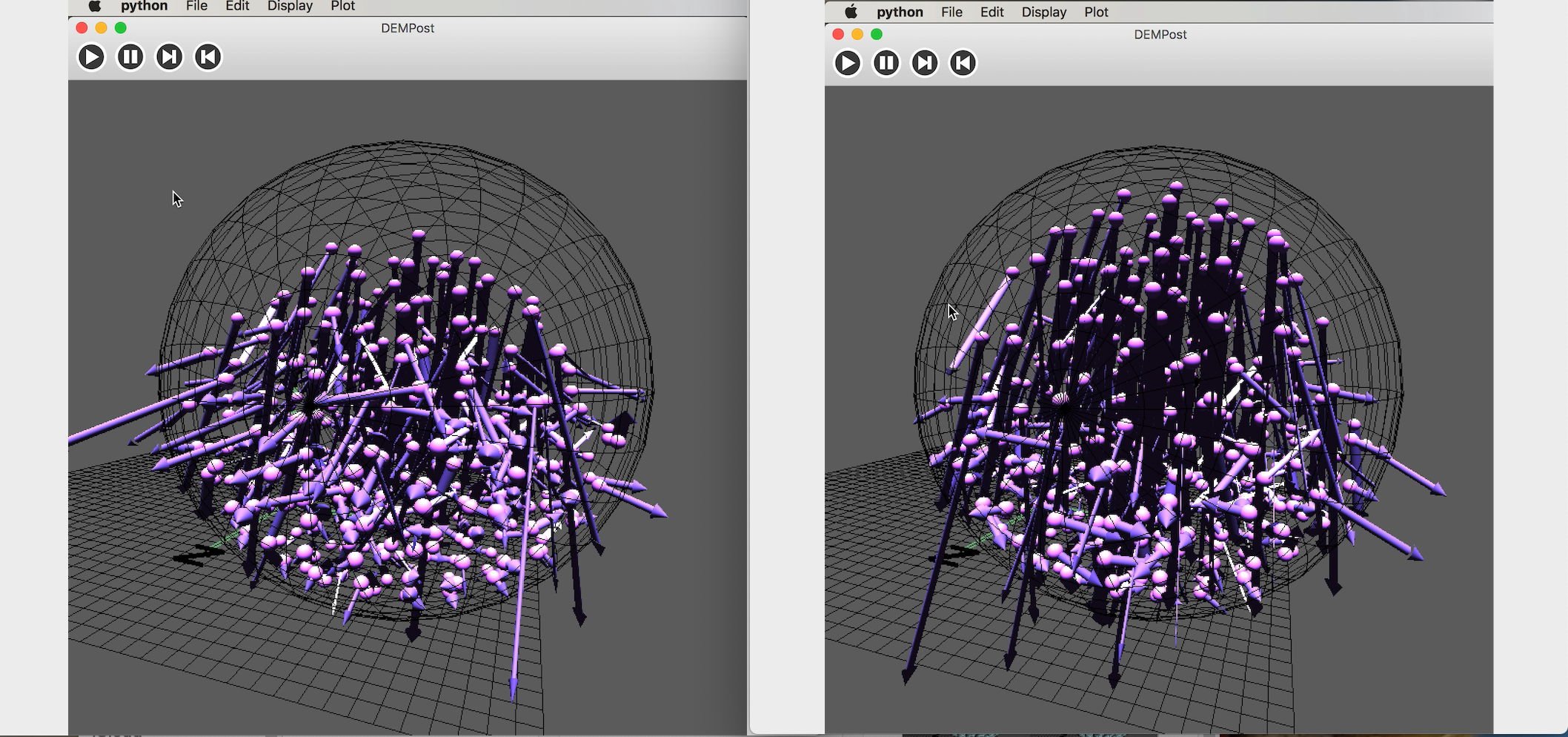The image size is (1568, 737).
Task: Close the right DEMPost window
Action: pos(838,34)
